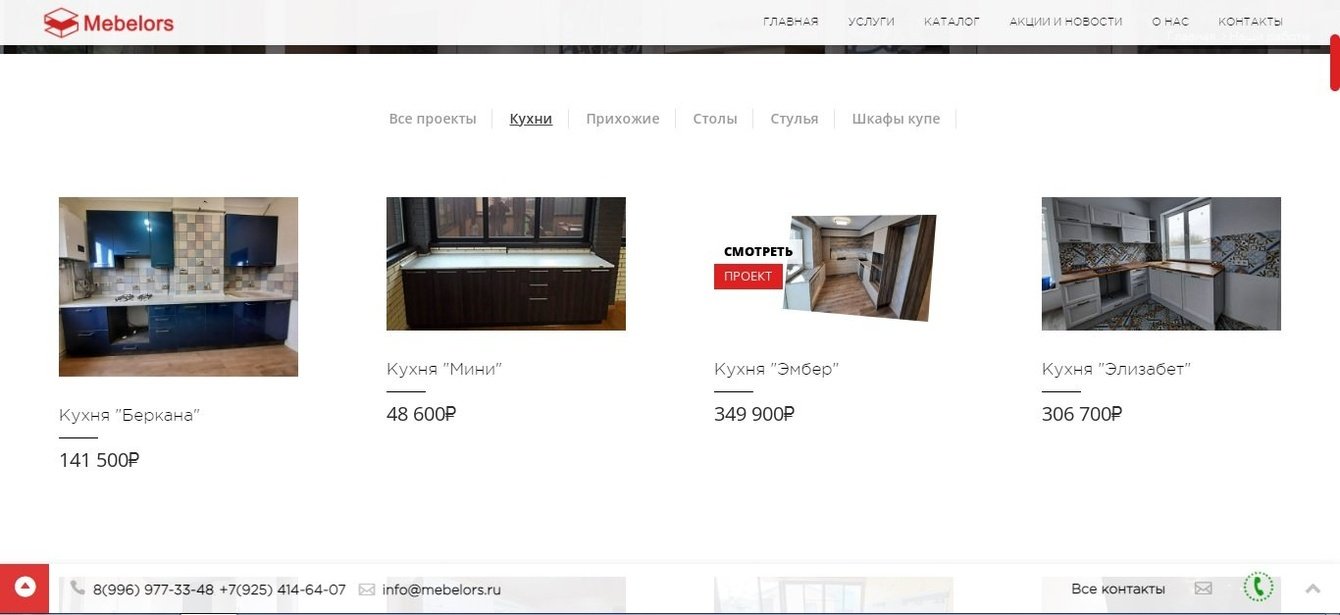Go to Главная in the top navigation
The image size is (1340, 615).
click(790, 21)
